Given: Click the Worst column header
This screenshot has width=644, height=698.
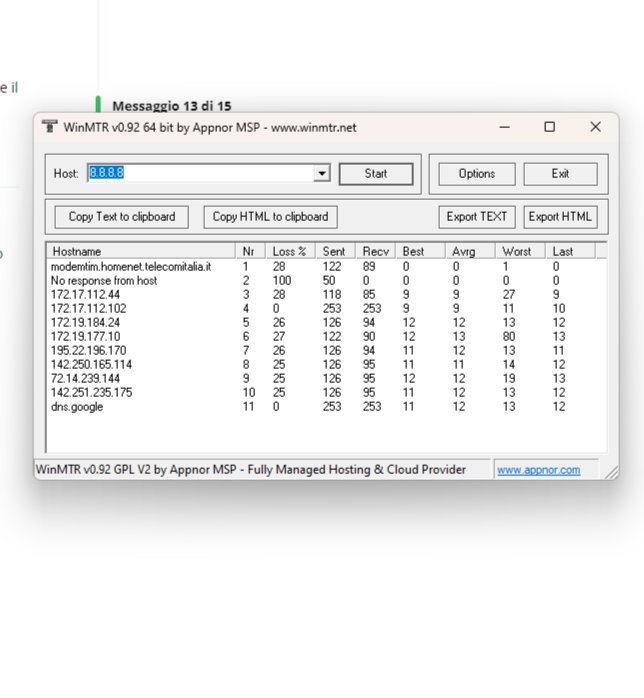Looking at the screenshot, I should tap(520, 251).
